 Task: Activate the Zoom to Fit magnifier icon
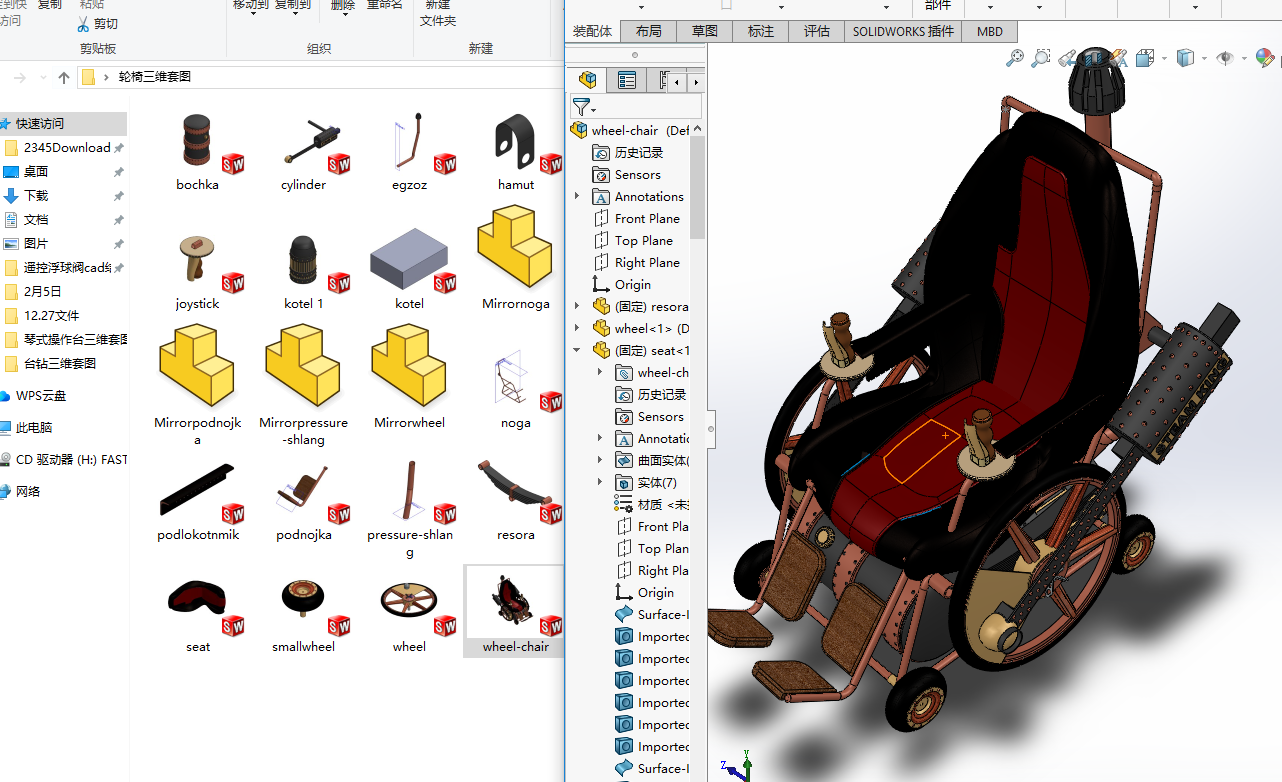point(1015,58)
